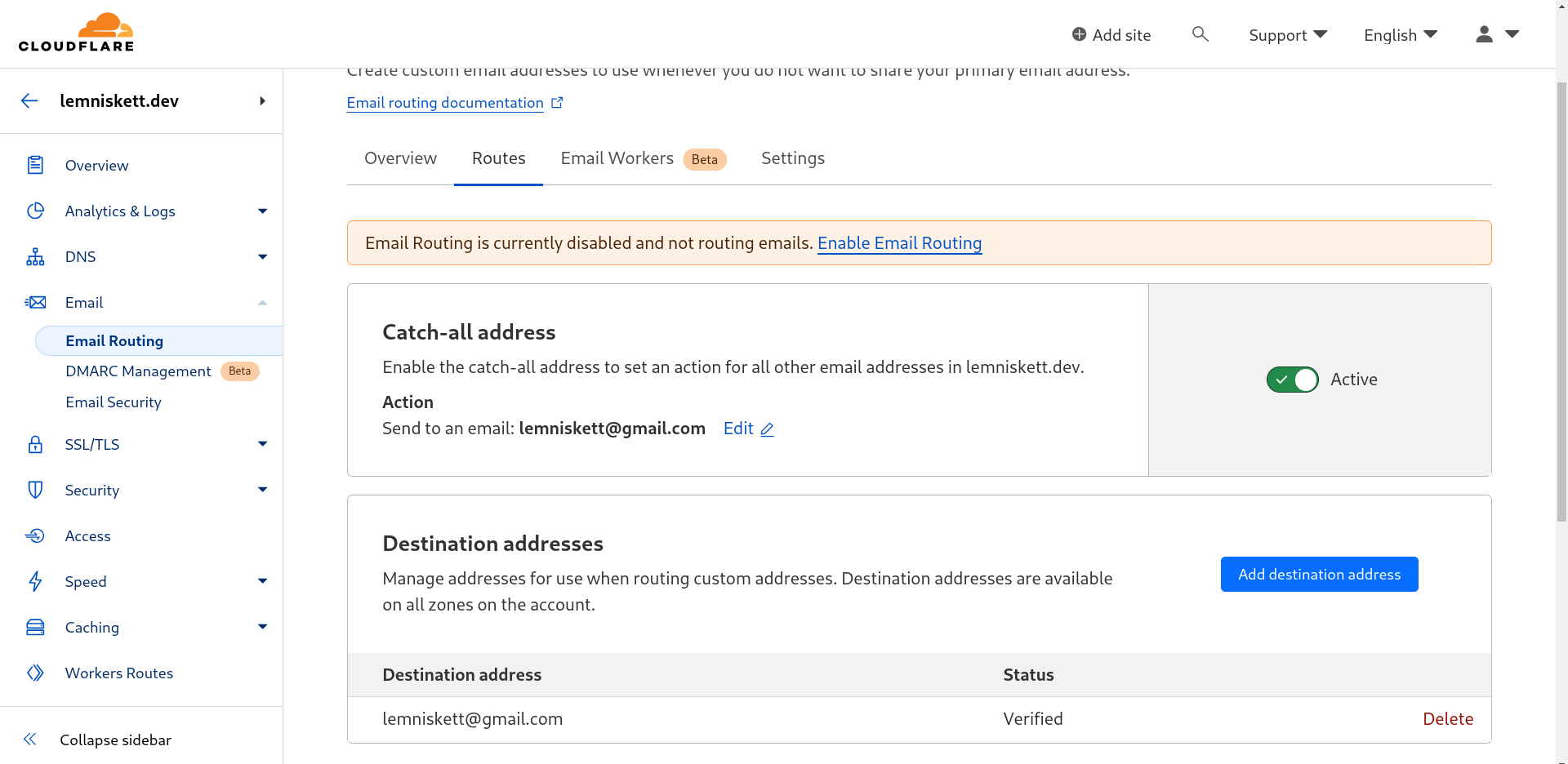Open the Settings tab

792,158
